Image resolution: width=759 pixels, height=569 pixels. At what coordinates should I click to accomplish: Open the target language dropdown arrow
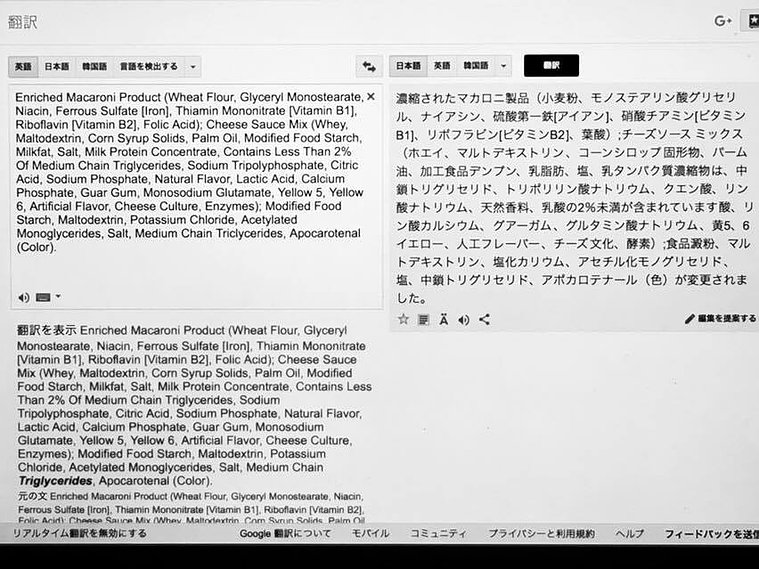(x=503, y=66)
